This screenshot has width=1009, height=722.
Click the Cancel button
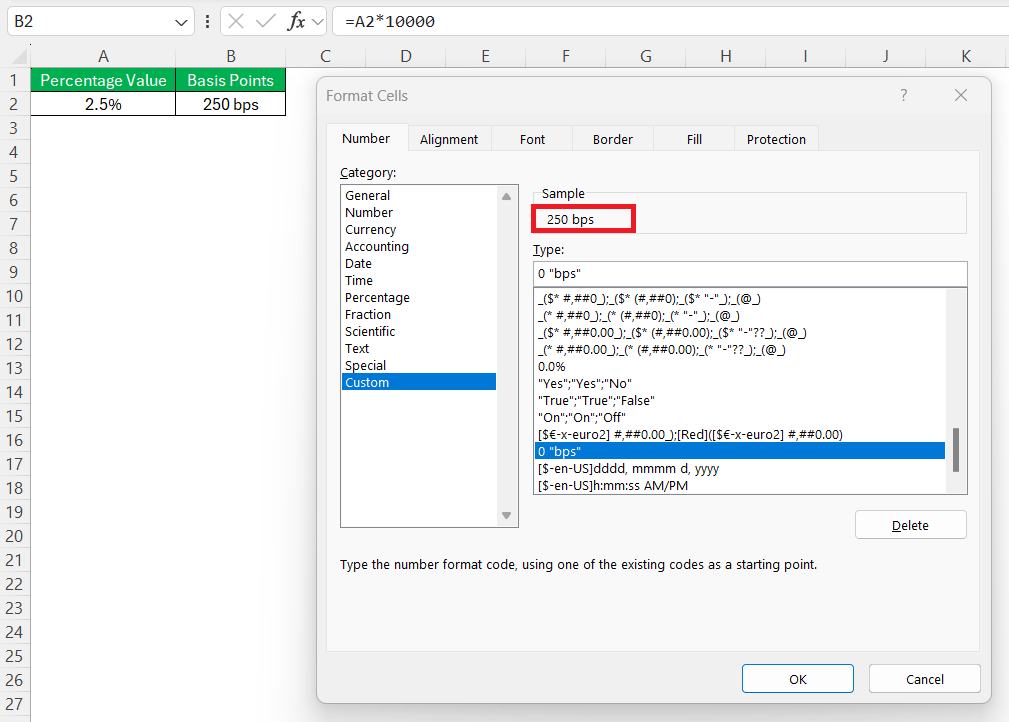coord(925,679)
